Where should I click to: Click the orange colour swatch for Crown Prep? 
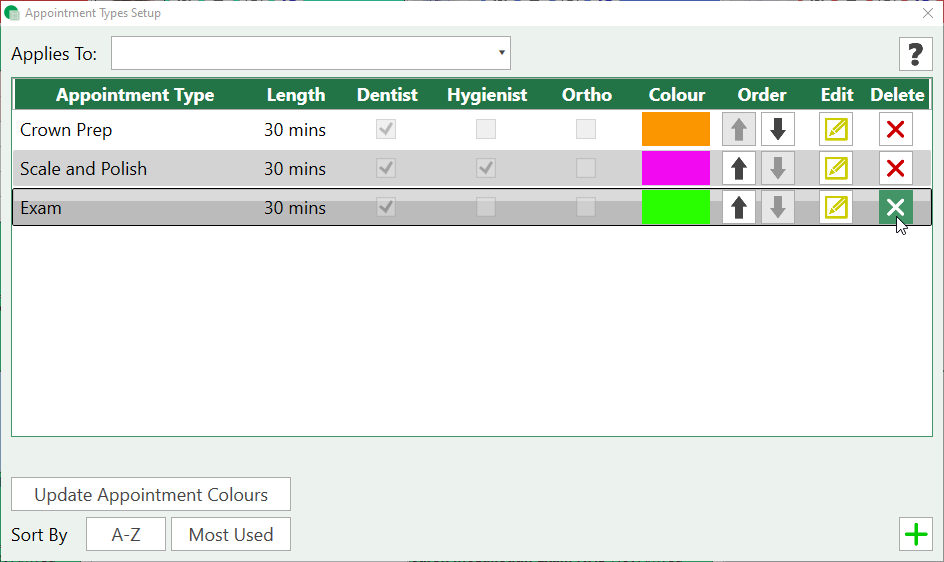(676, 130)
